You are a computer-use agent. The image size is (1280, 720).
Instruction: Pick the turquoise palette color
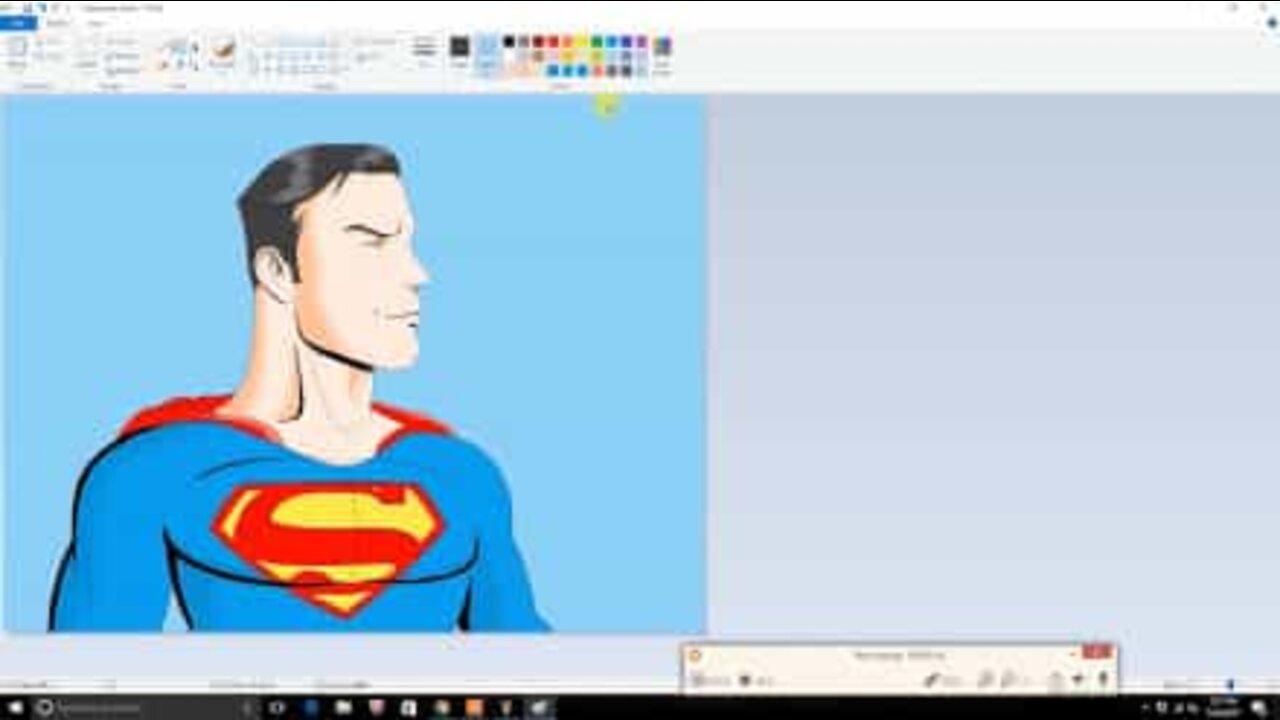click(x=611, y=41)
